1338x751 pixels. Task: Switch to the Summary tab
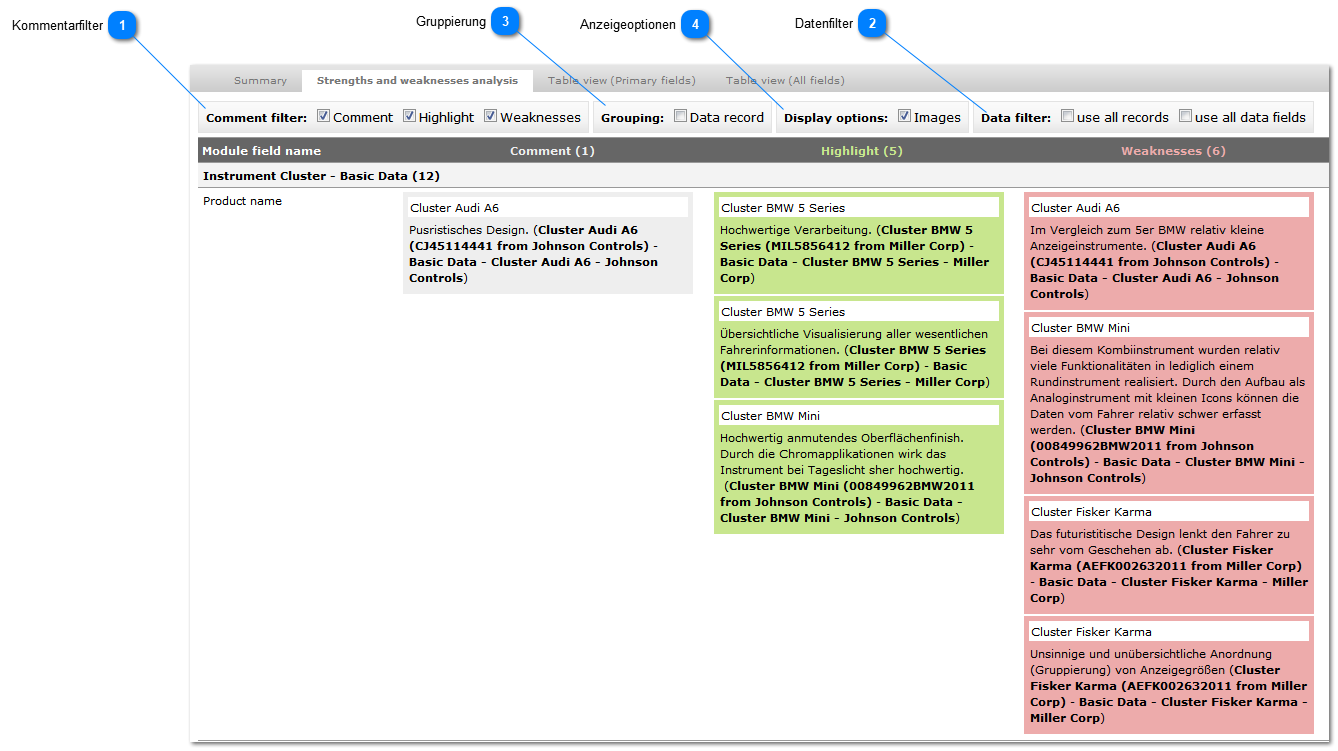[x=260, y=81]
